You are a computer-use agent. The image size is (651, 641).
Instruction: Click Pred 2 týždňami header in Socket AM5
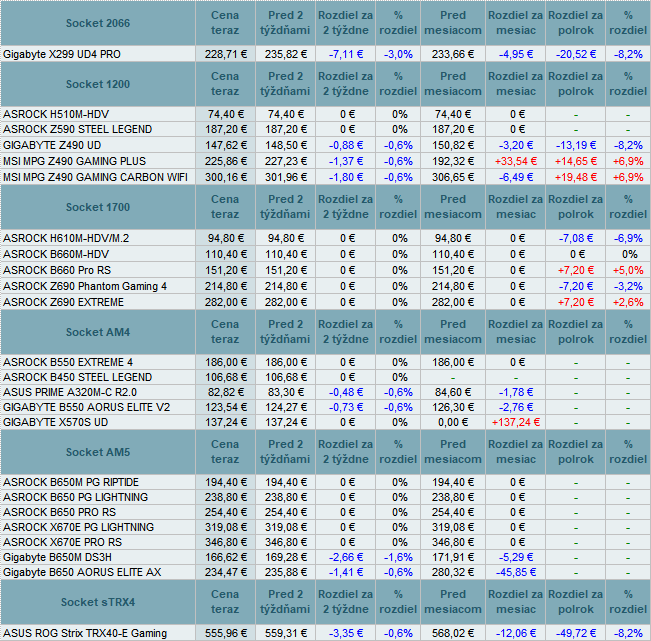(285, 452)
